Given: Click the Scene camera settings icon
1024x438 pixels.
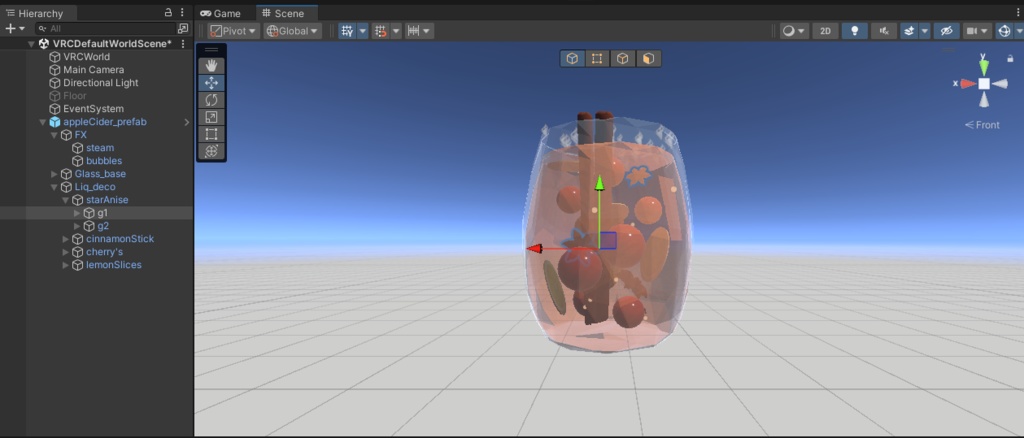Looking at the screenshot, I should [x=972, y=31].
